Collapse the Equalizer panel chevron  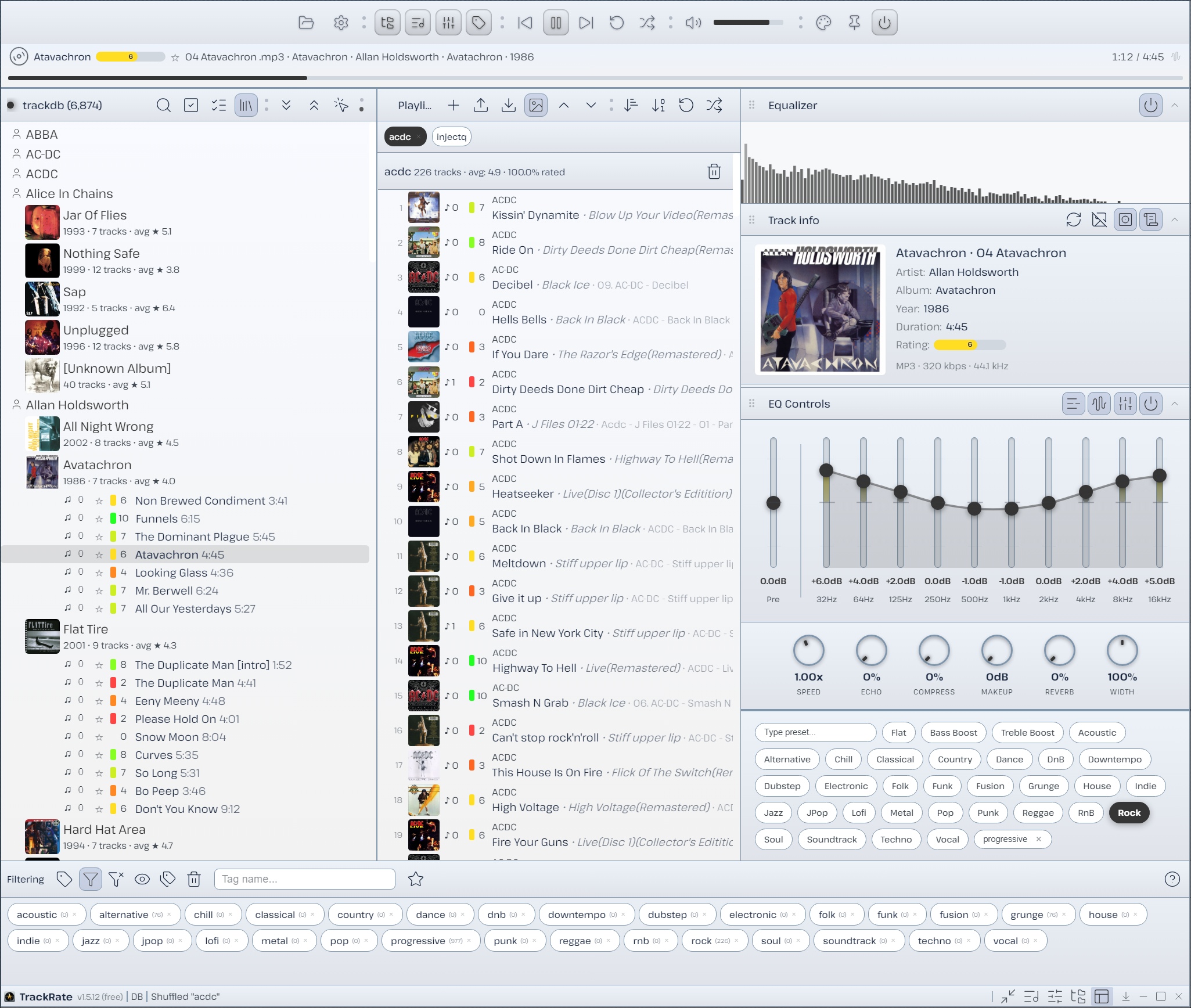point(1175,105)
